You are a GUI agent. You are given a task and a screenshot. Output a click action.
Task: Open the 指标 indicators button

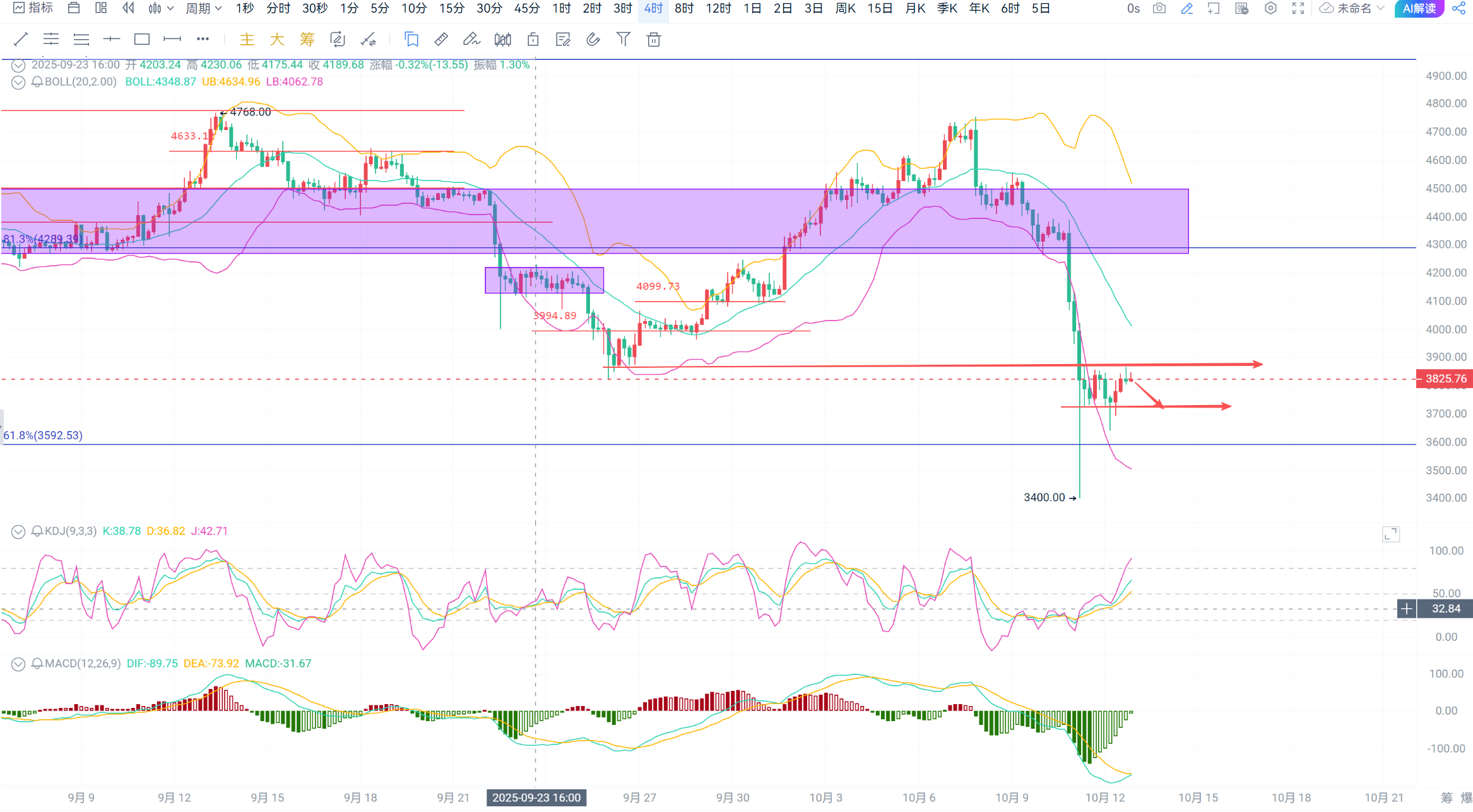pos(33,8)
